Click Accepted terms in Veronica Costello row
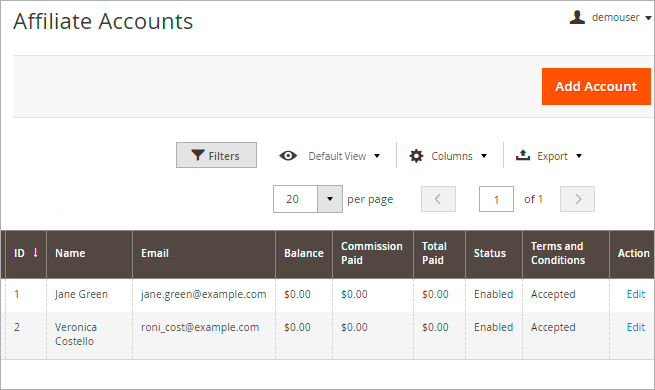Screen dimensions: 655x390 553,328
